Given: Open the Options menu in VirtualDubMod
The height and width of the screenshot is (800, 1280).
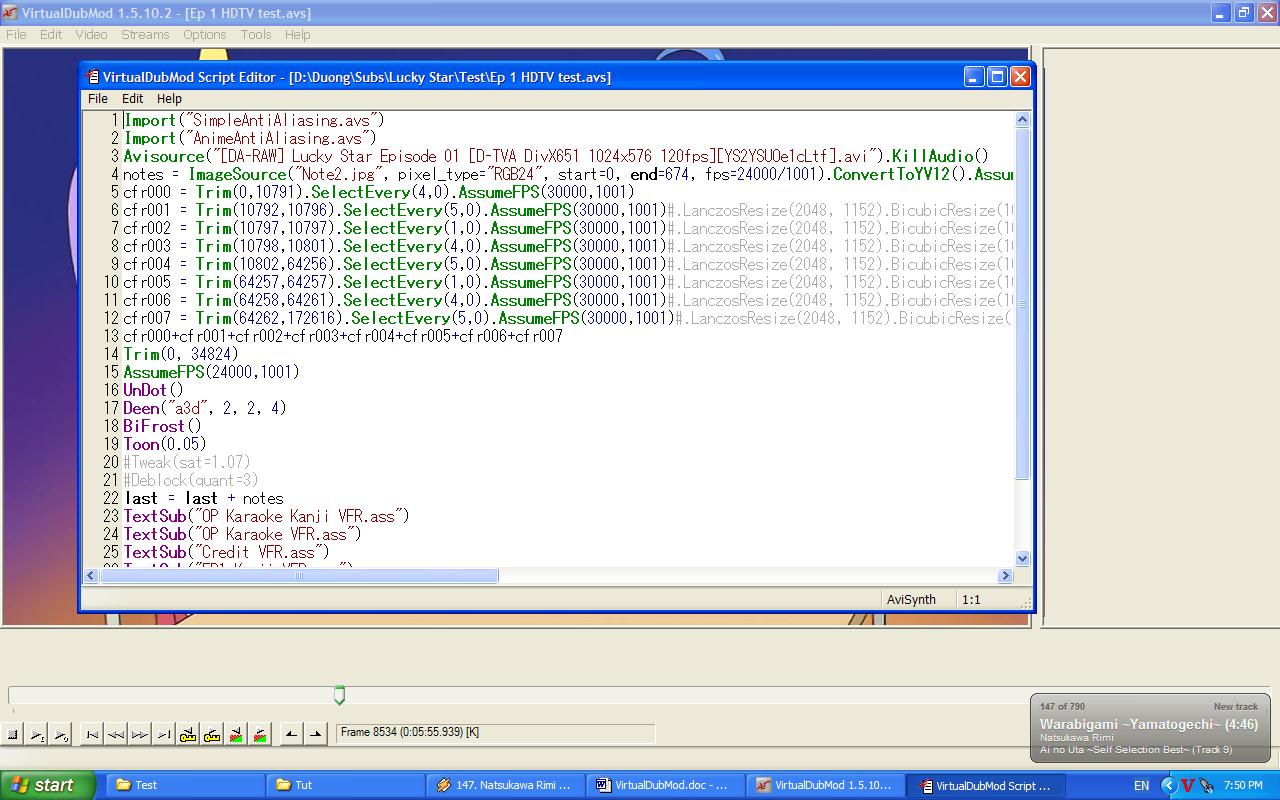Looking at the screenshot, I should [204, 34].
